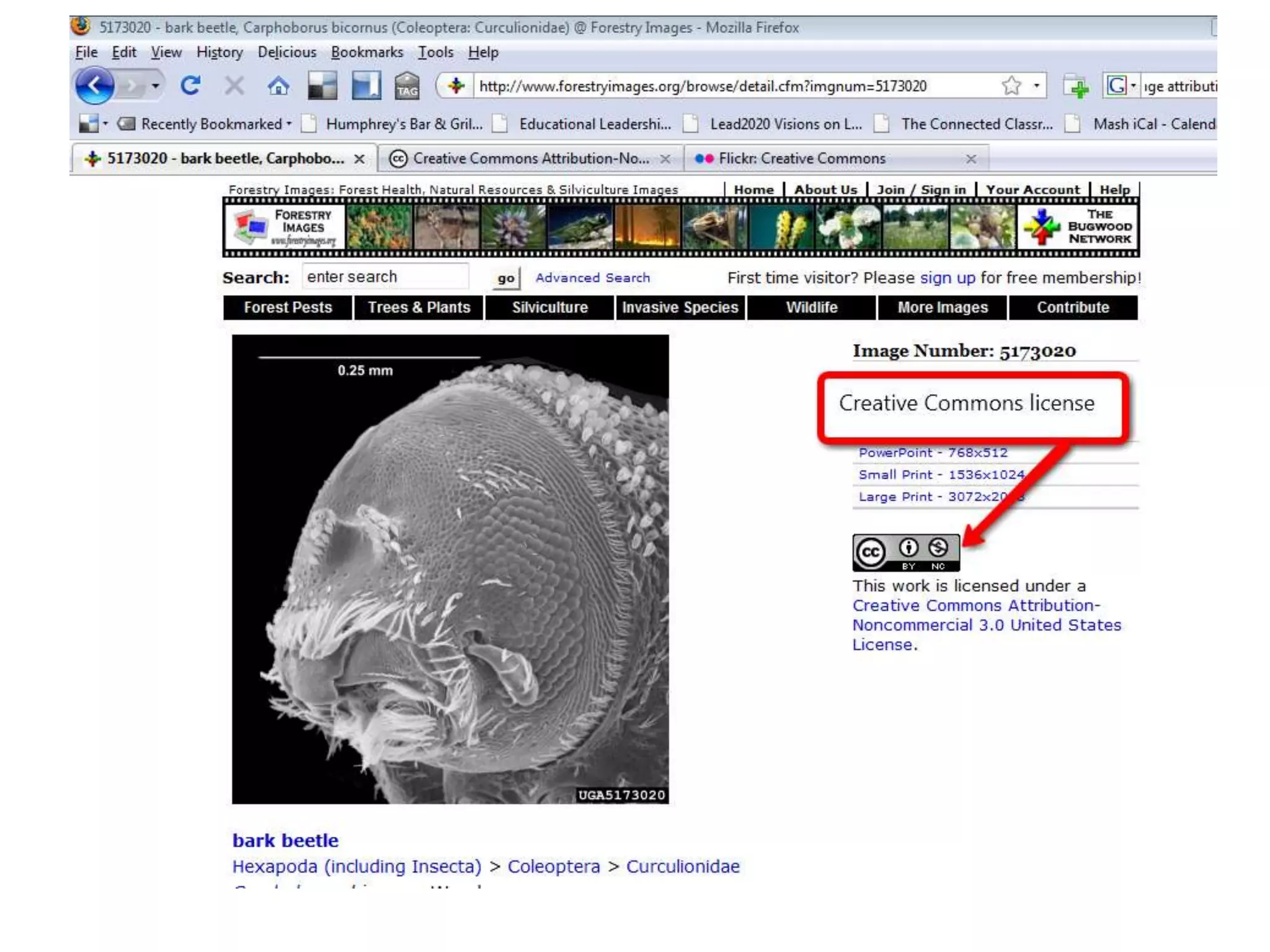Screen dimensions: 1270x952
Task: Click the Bugwood Network logo
Action: (1078, 227)
